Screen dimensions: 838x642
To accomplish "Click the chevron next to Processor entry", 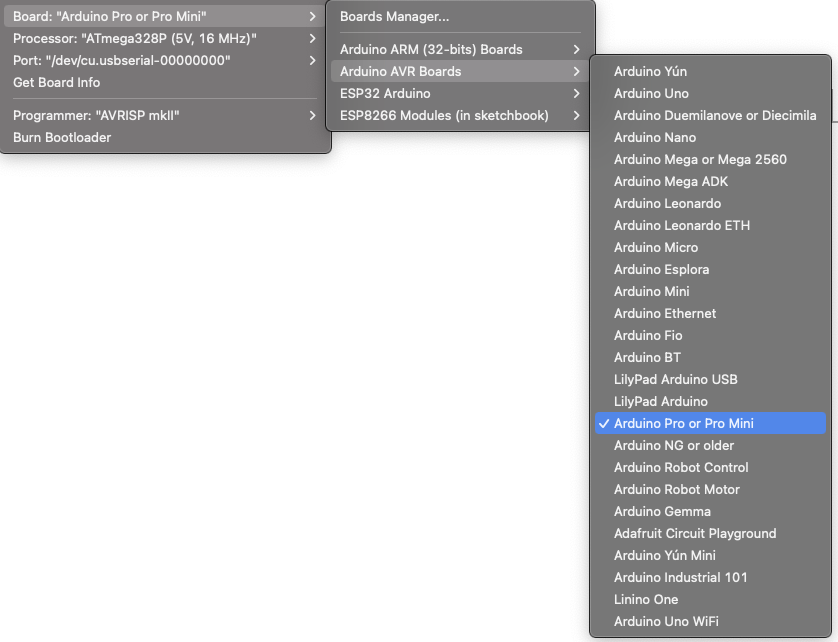I will pos(313,38).
